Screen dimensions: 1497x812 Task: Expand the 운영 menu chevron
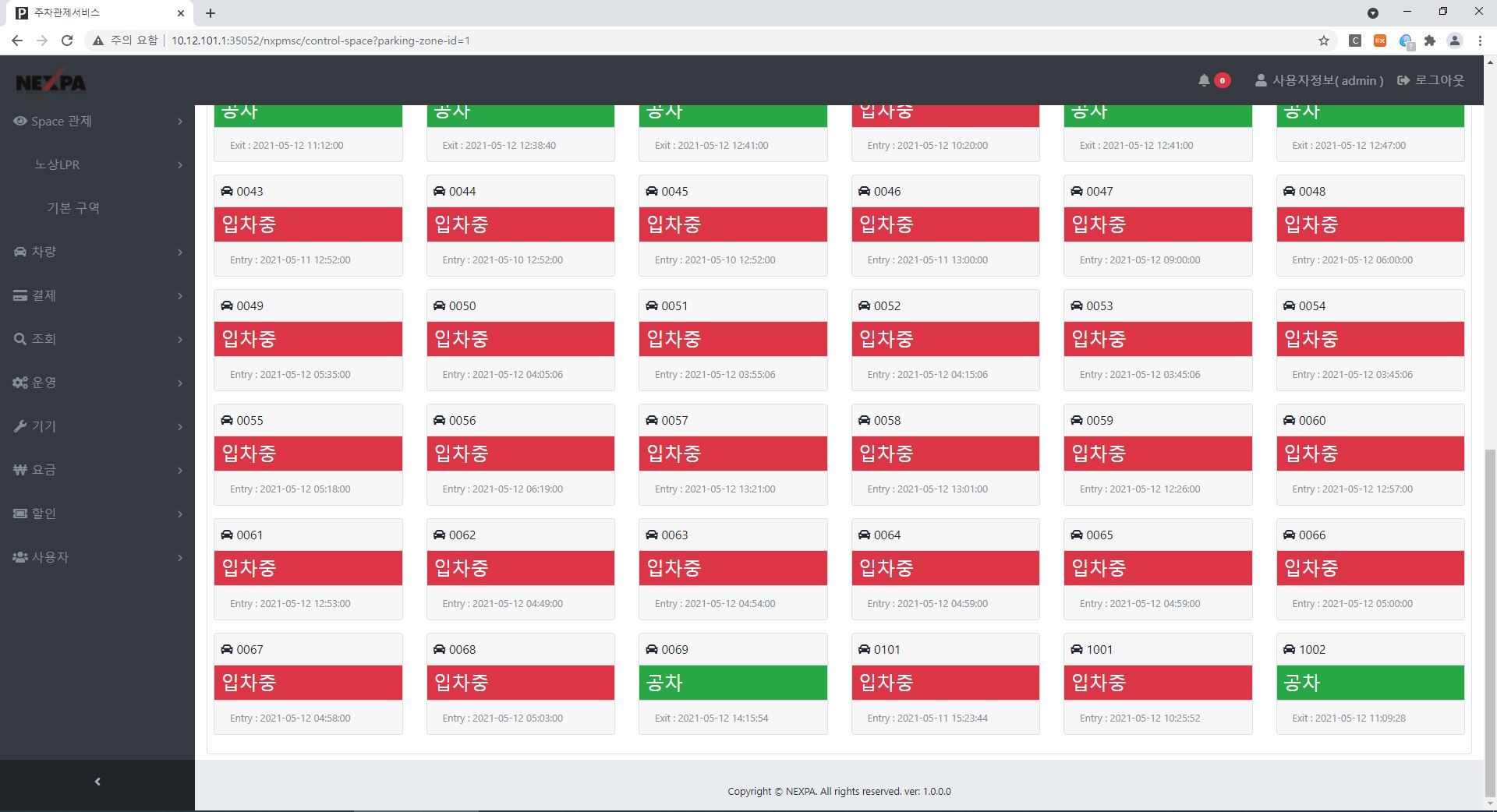click(180, 383)
